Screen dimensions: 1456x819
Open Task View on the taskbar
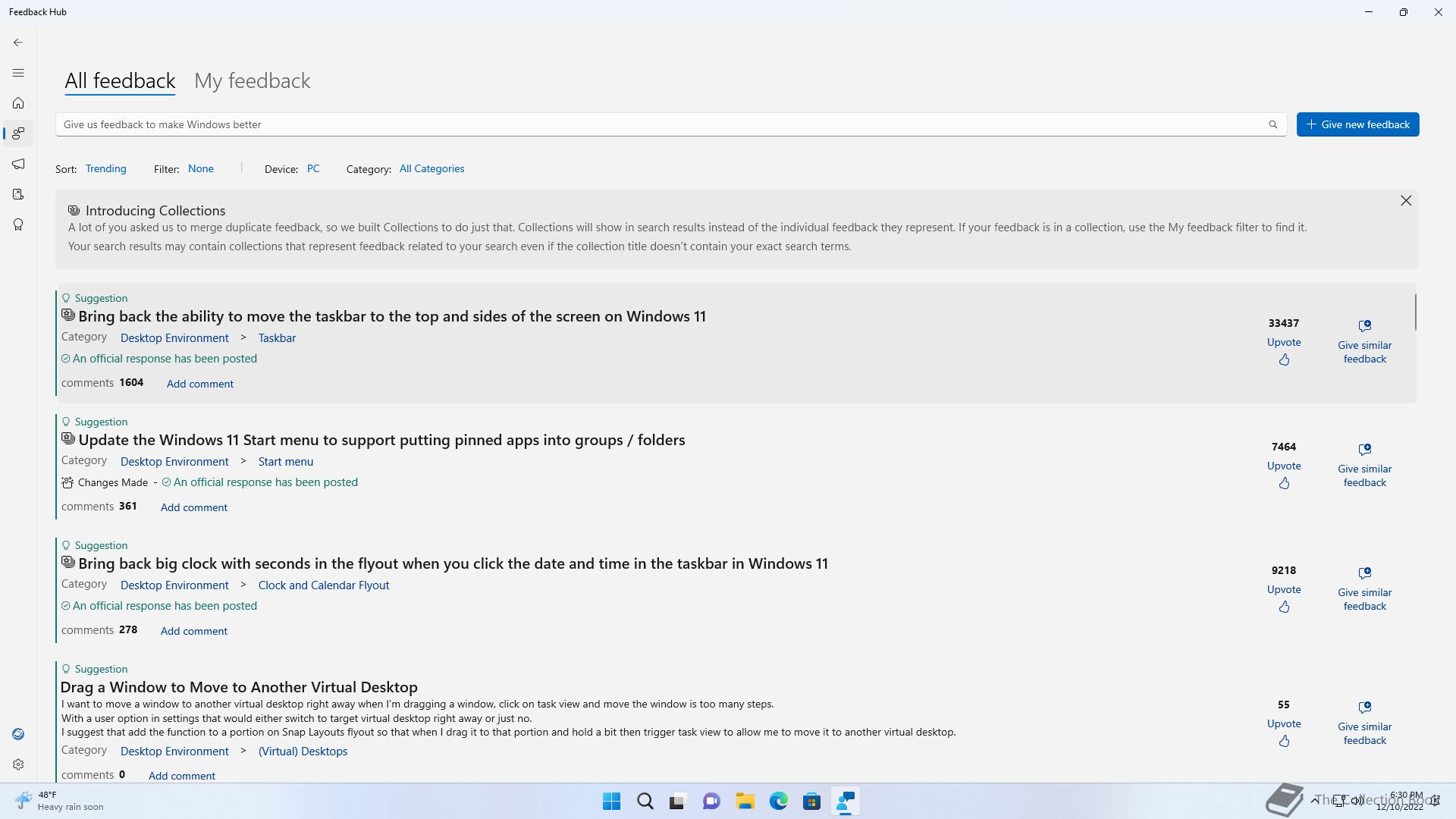point(678,802)
